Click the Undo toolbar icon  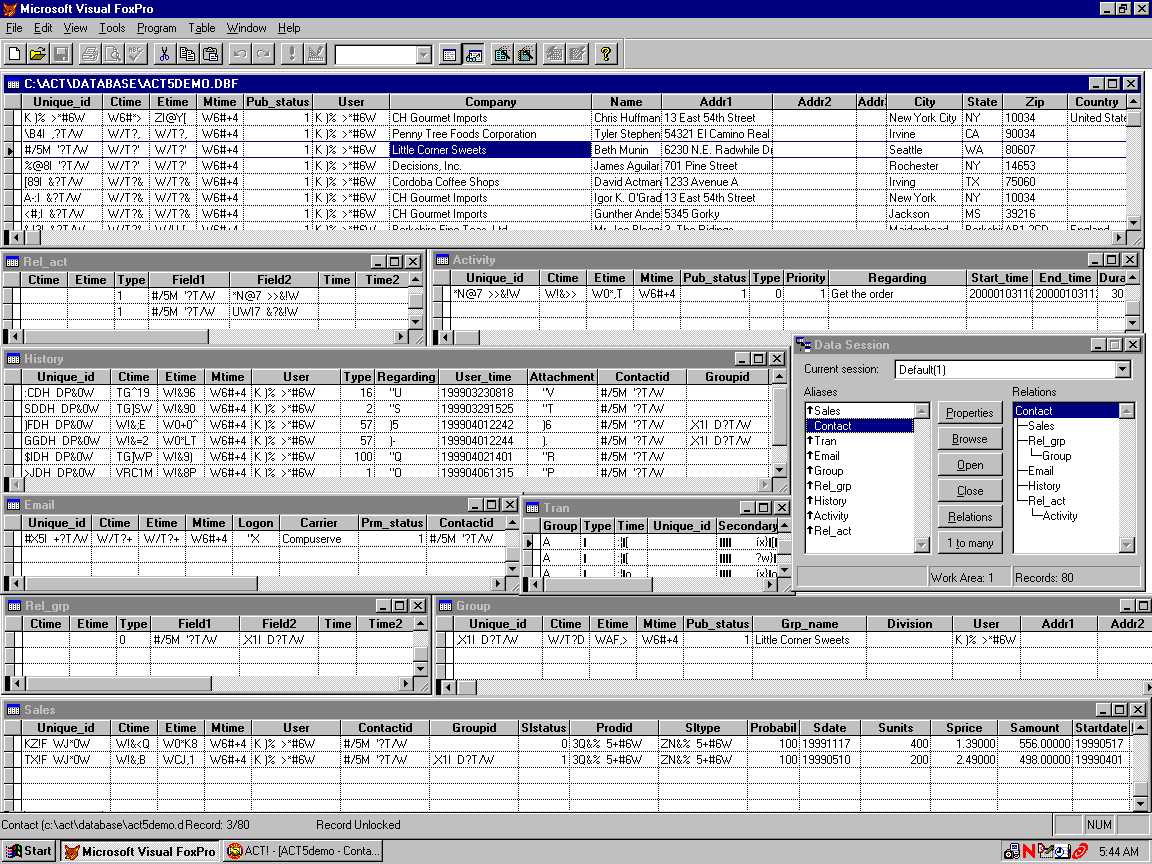[240, 54]
